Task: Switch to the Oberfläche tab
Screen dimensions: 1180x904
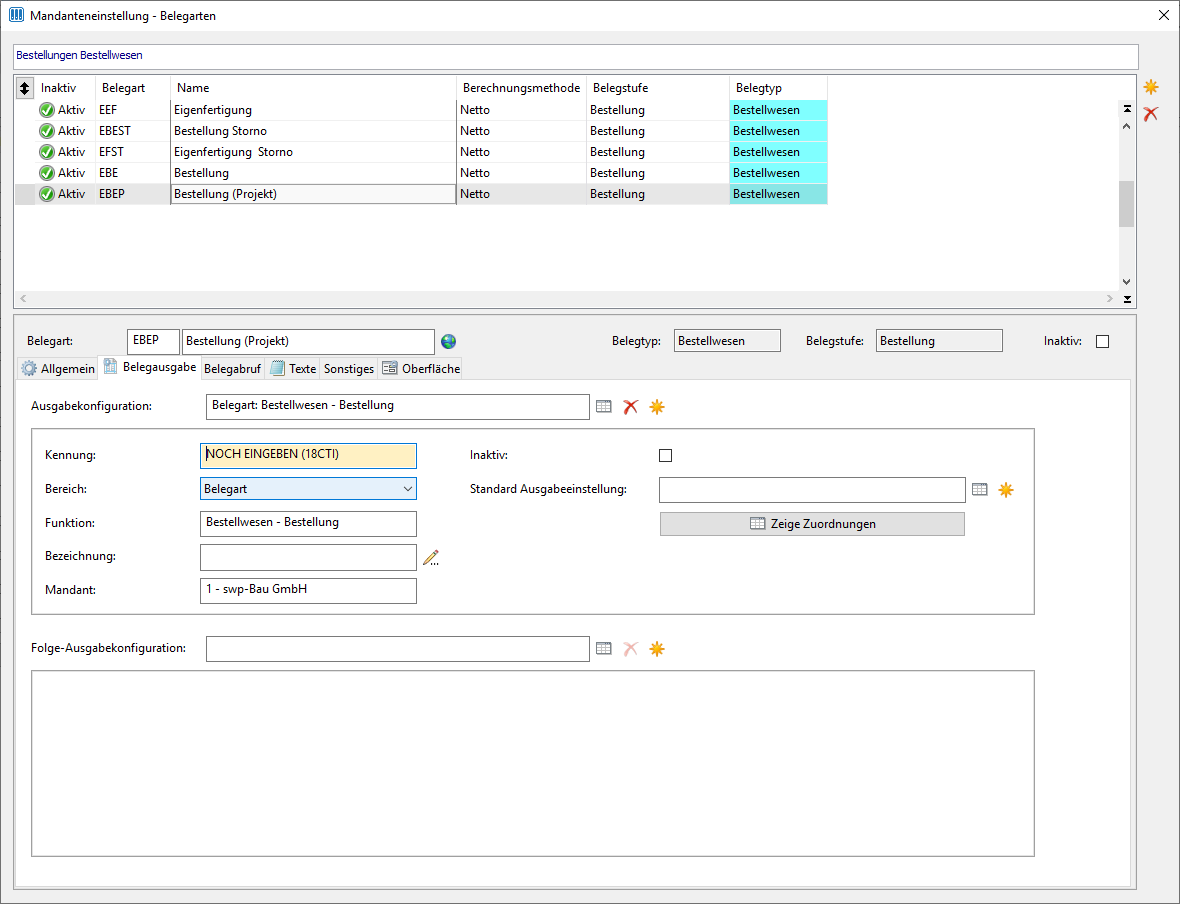Action: tap(421, 369)
